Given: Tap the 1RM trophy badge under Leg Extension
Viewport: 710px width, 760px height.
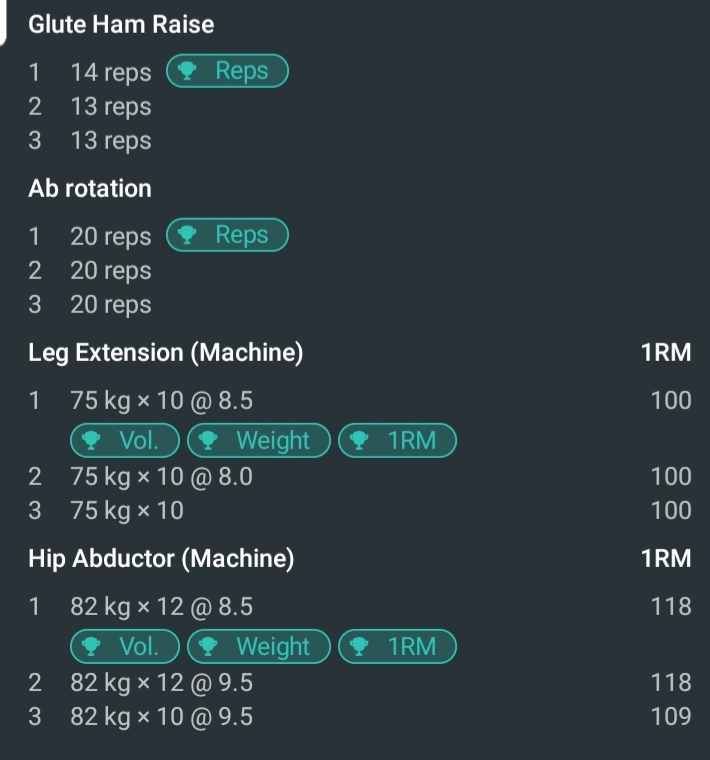Looking at the screenshot, I should [x=397, y=441].
